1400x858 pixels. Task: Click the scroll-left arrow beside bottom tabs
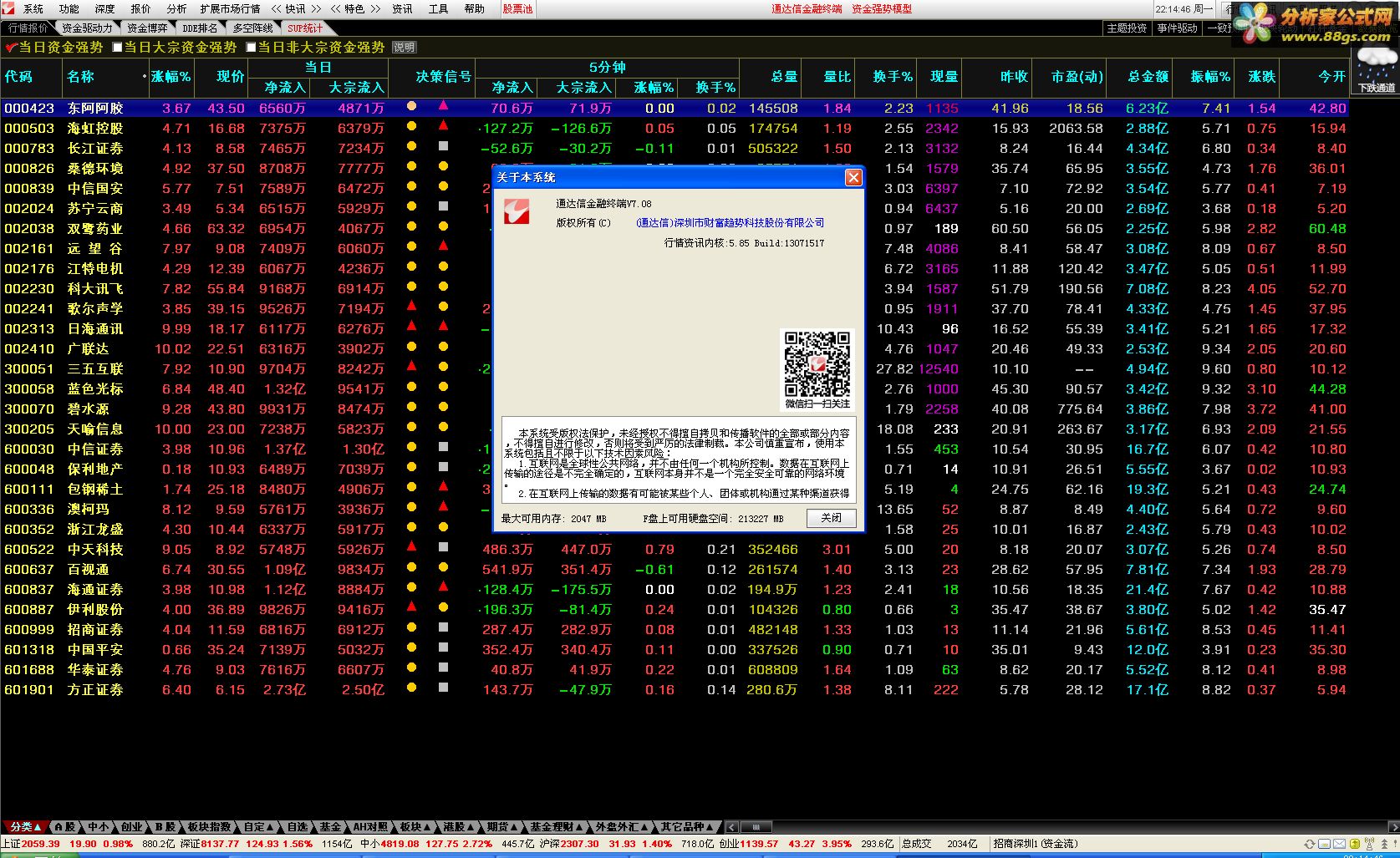731,827
